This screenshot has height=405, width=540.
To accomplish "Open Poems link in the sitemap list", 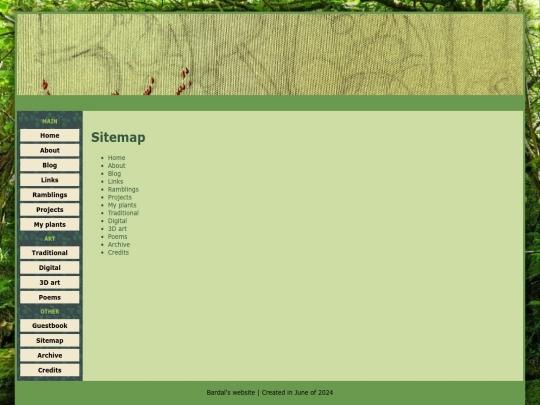I will coord(117,237).
